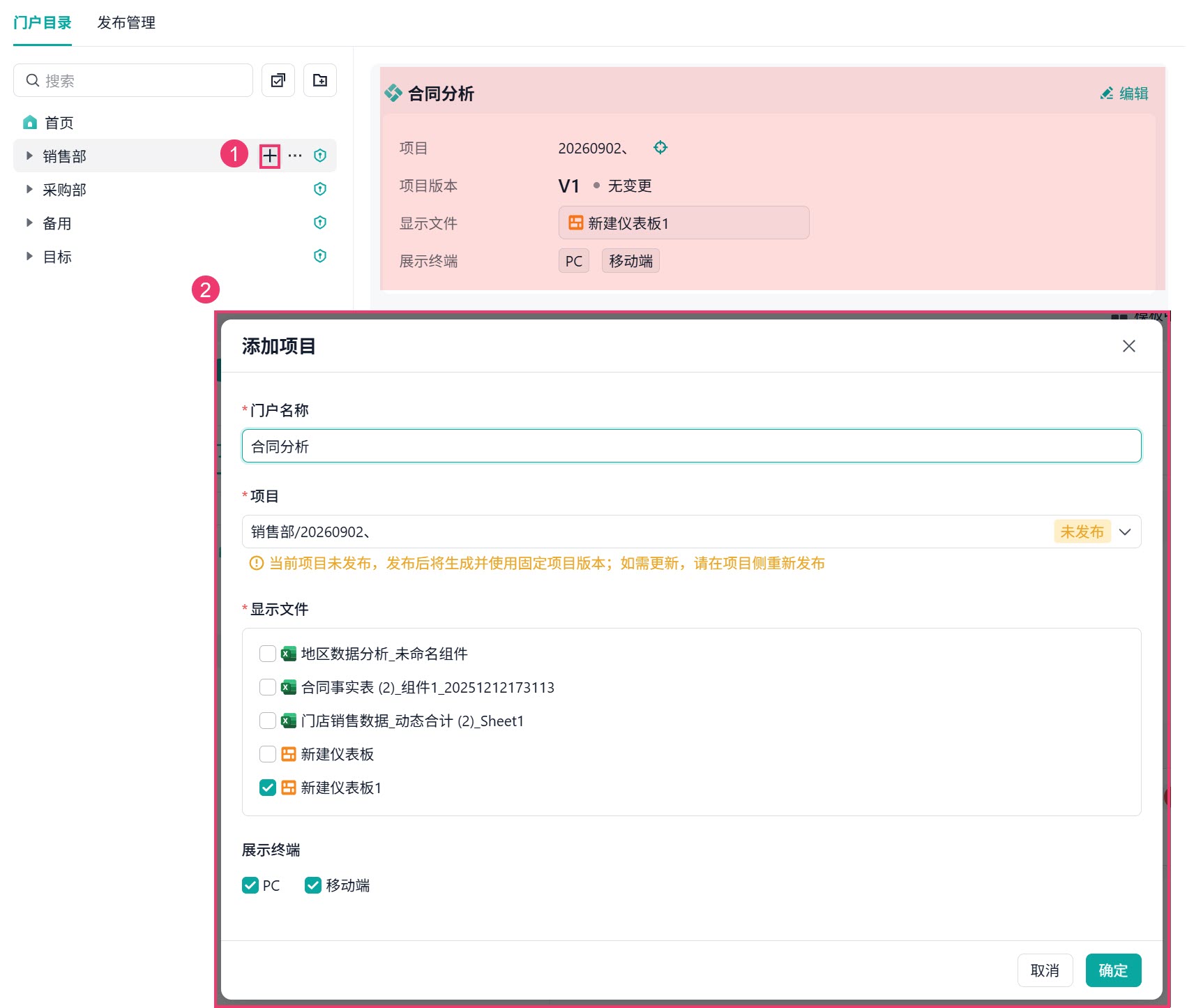Click the 未发布 status tag
The image size is (1187, 1008).
(1082, 532)
